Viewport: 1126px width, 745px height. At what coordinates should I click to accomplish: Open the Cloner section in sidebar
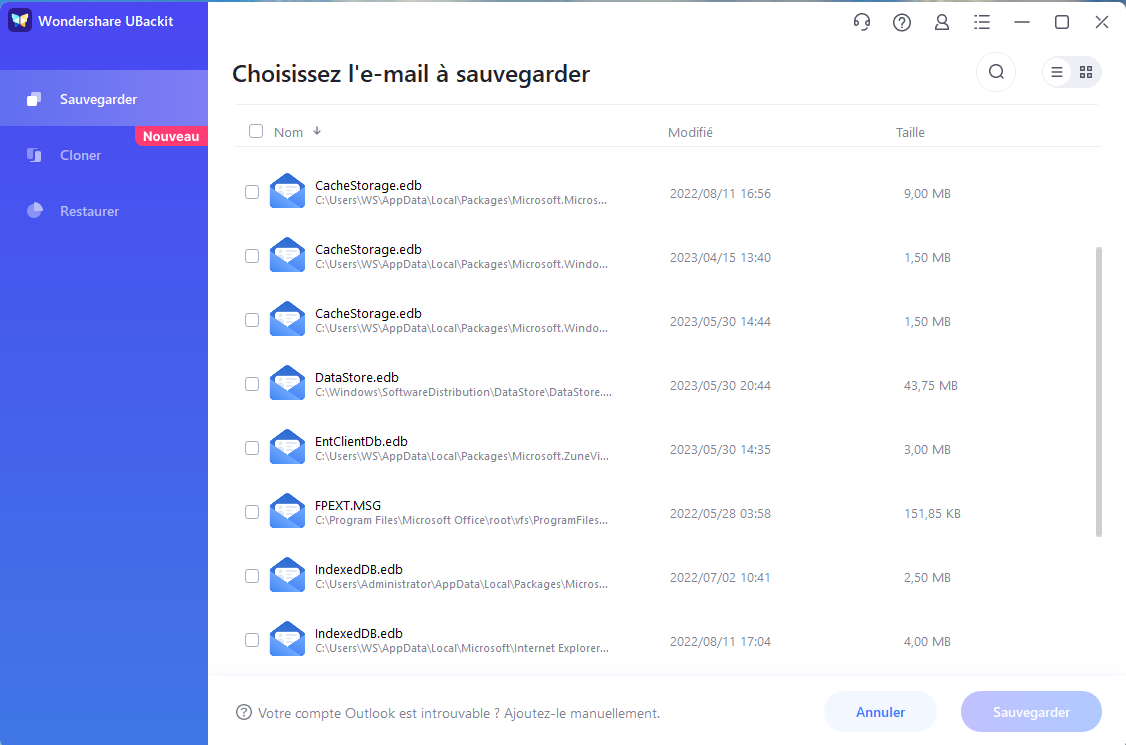tap(104, 154)
